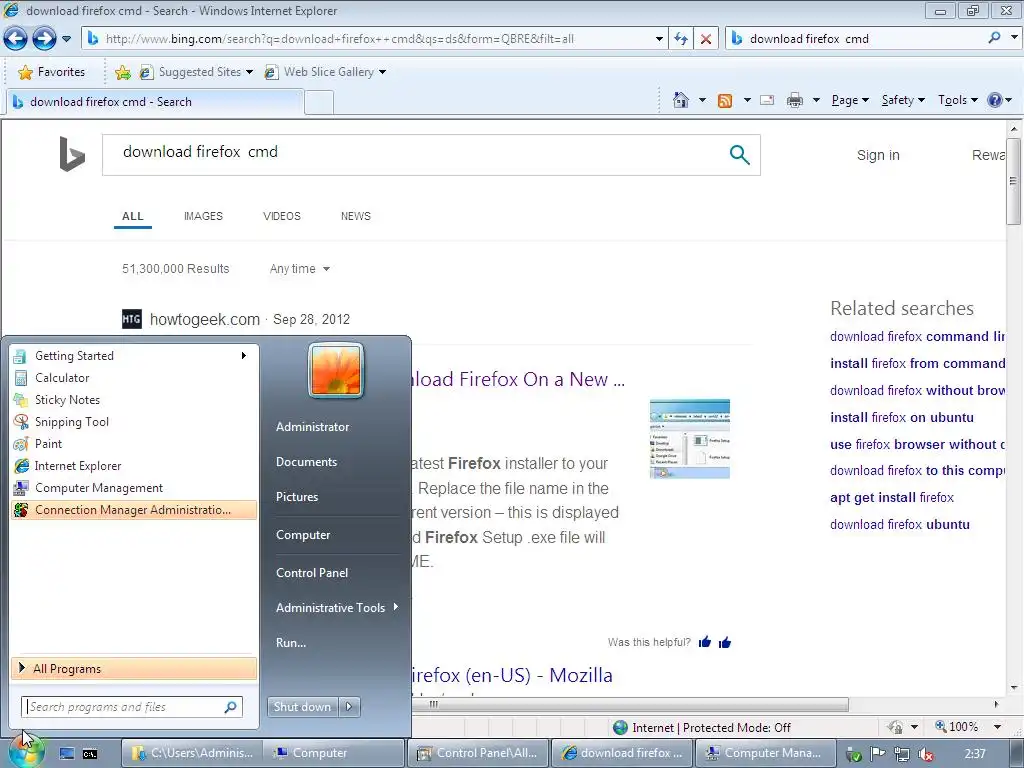Viewport: 1024px width, 768px height.
Task: Click Add to Favorites Bar icon
Action: [x=122, y=72]
